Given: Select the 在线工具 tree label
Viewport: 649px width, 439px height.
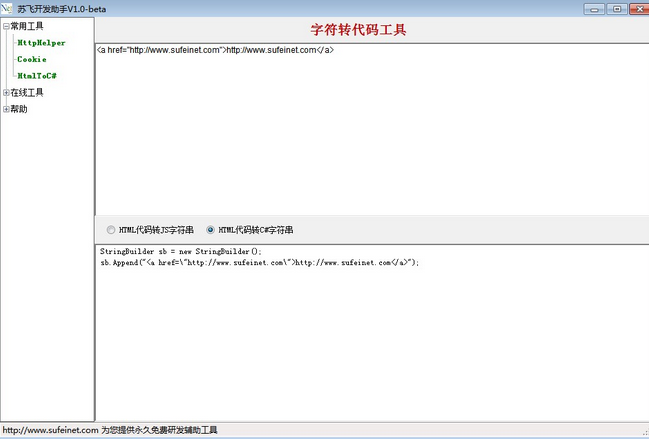Looking at the screenshot, I should pos(27,92).
